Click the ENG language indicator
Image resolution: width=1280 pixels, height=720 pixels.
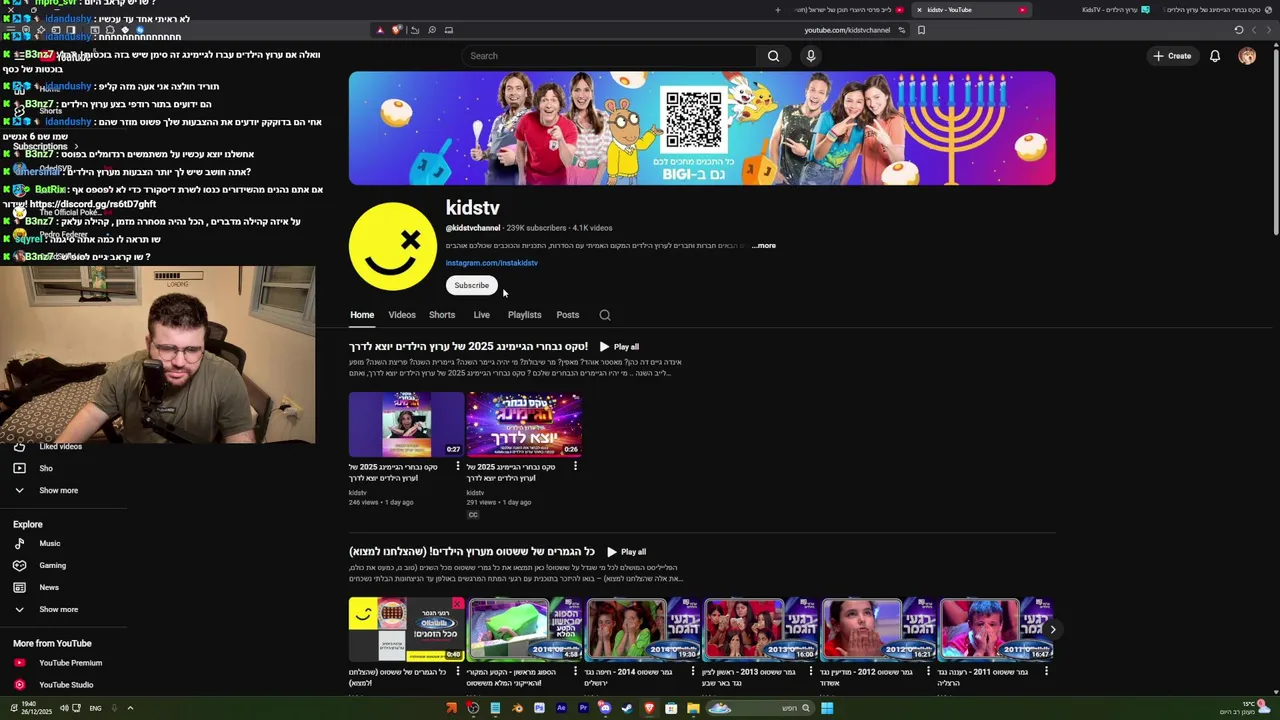pos(95,708)
